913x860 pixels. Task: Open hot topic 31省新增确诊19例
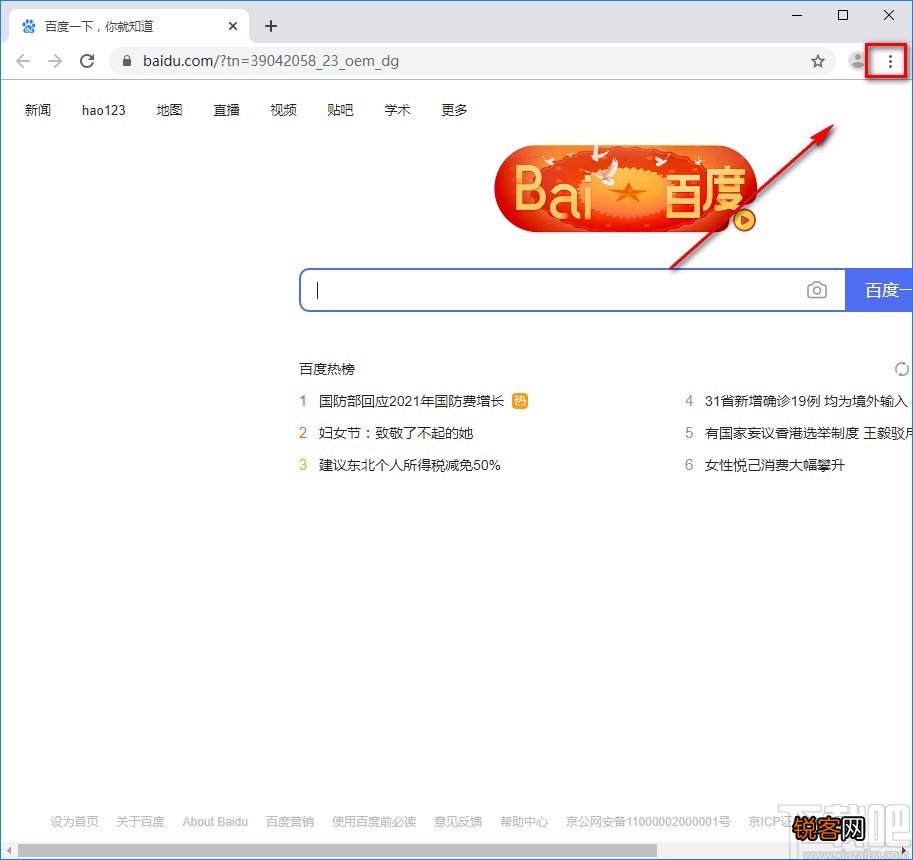[806, 401]
